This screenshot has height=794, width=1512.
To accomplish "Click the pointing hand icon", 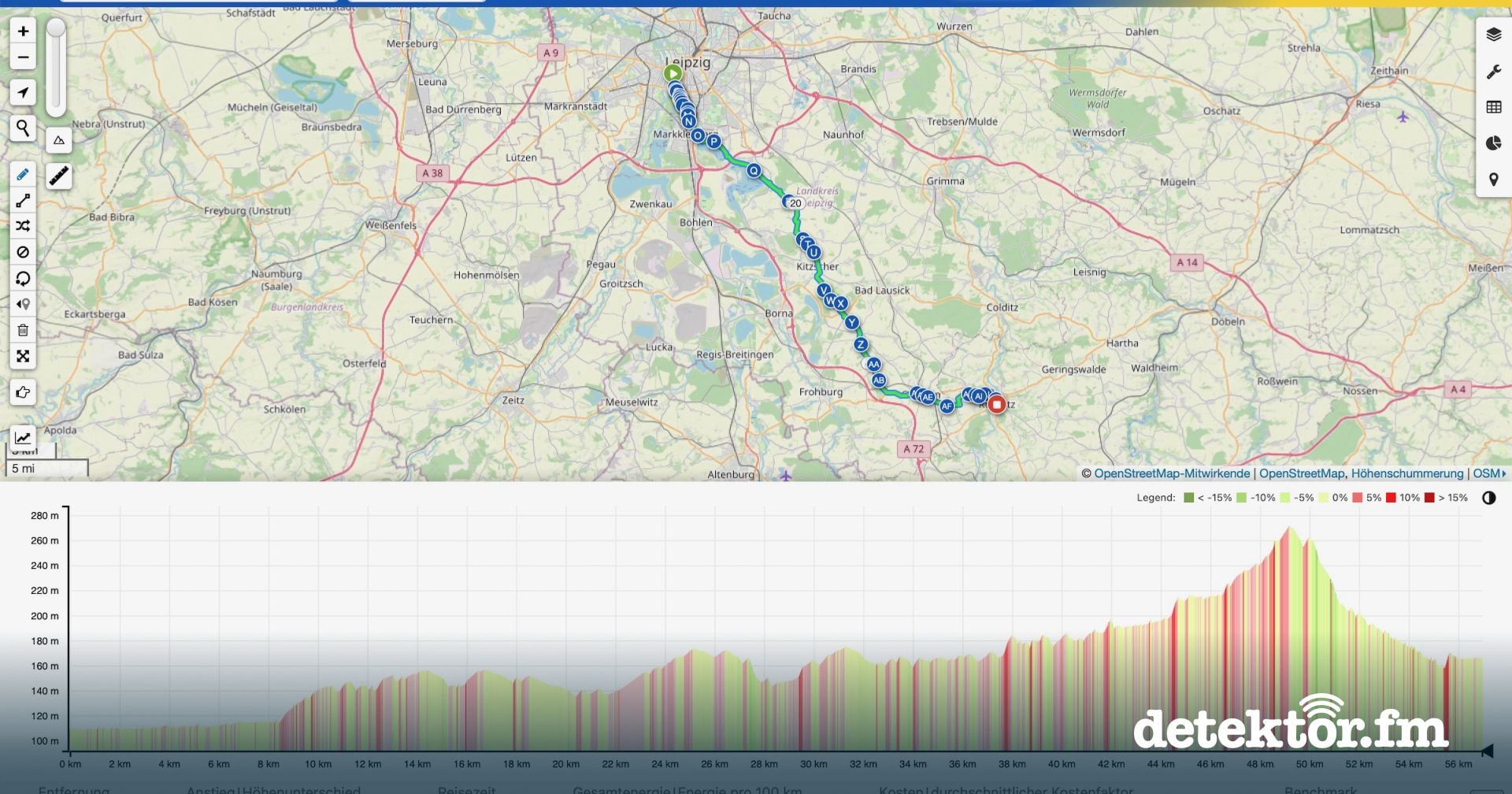I will pos(23,392).
